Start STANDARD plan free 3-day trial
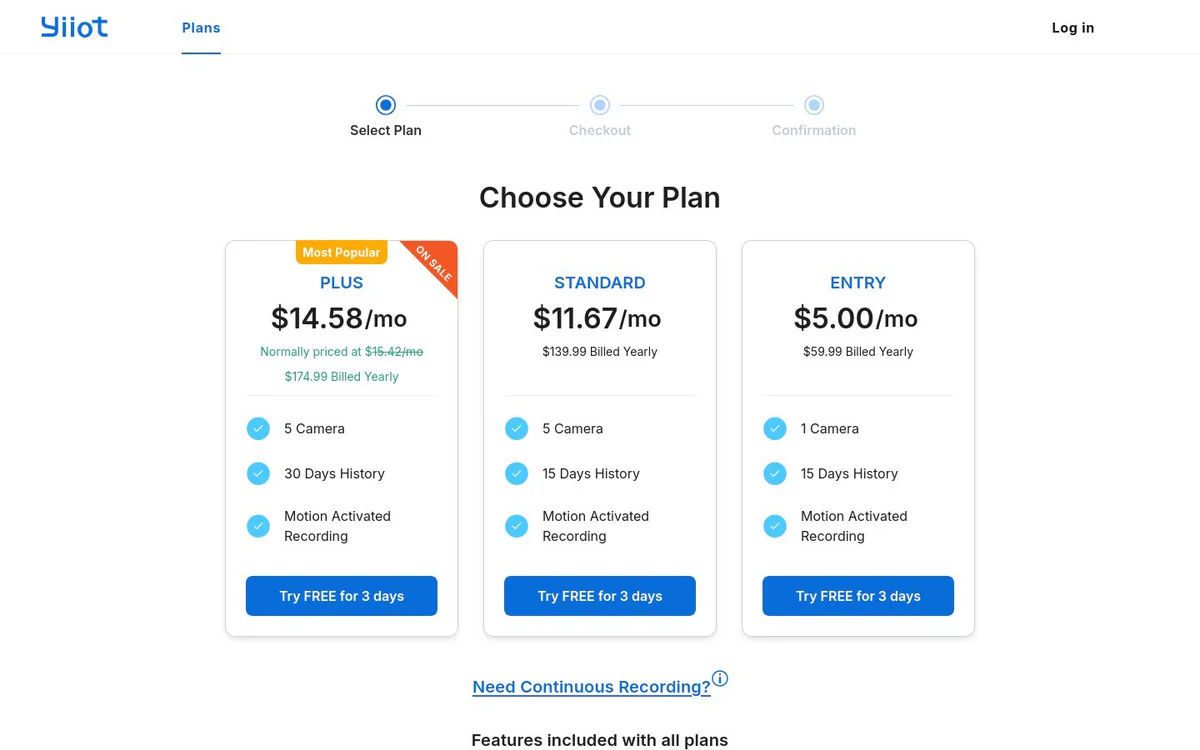This screenshot has height=750, width=1200. pyautogui.click(x=600, y=596)
